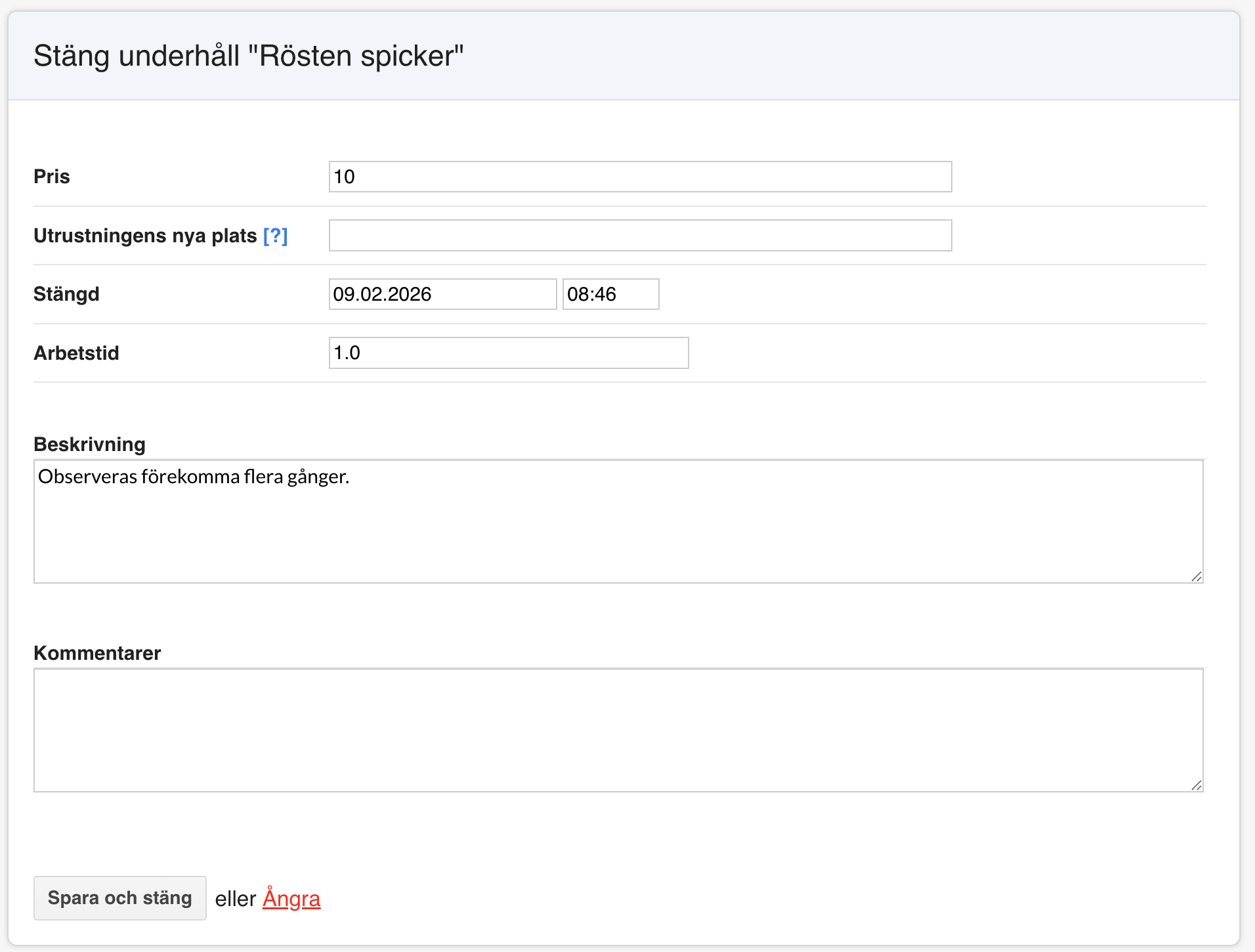The width and height of the screenshot is (1255, 952).
Task: Click the Stäng underhåll page title
Action: click(x=249, y=56)
